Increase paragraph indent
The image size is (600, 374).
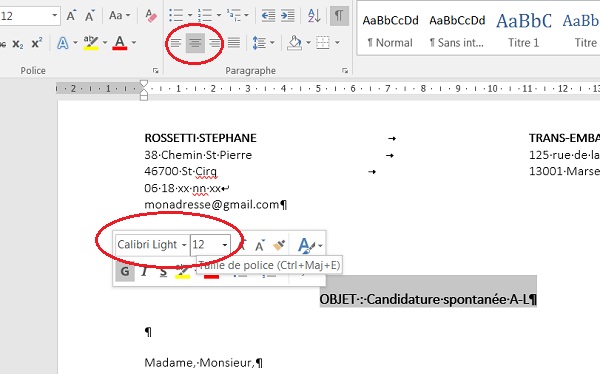[x=288, y=16]
